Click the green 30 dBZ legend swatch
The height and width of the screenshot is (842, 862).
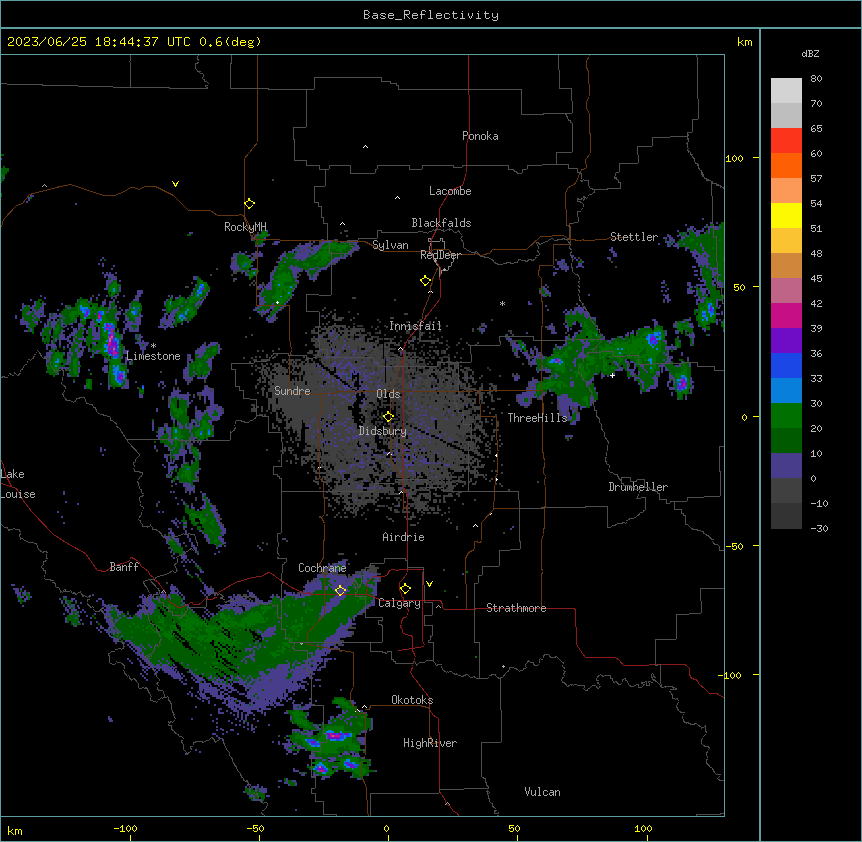(786, 416)
